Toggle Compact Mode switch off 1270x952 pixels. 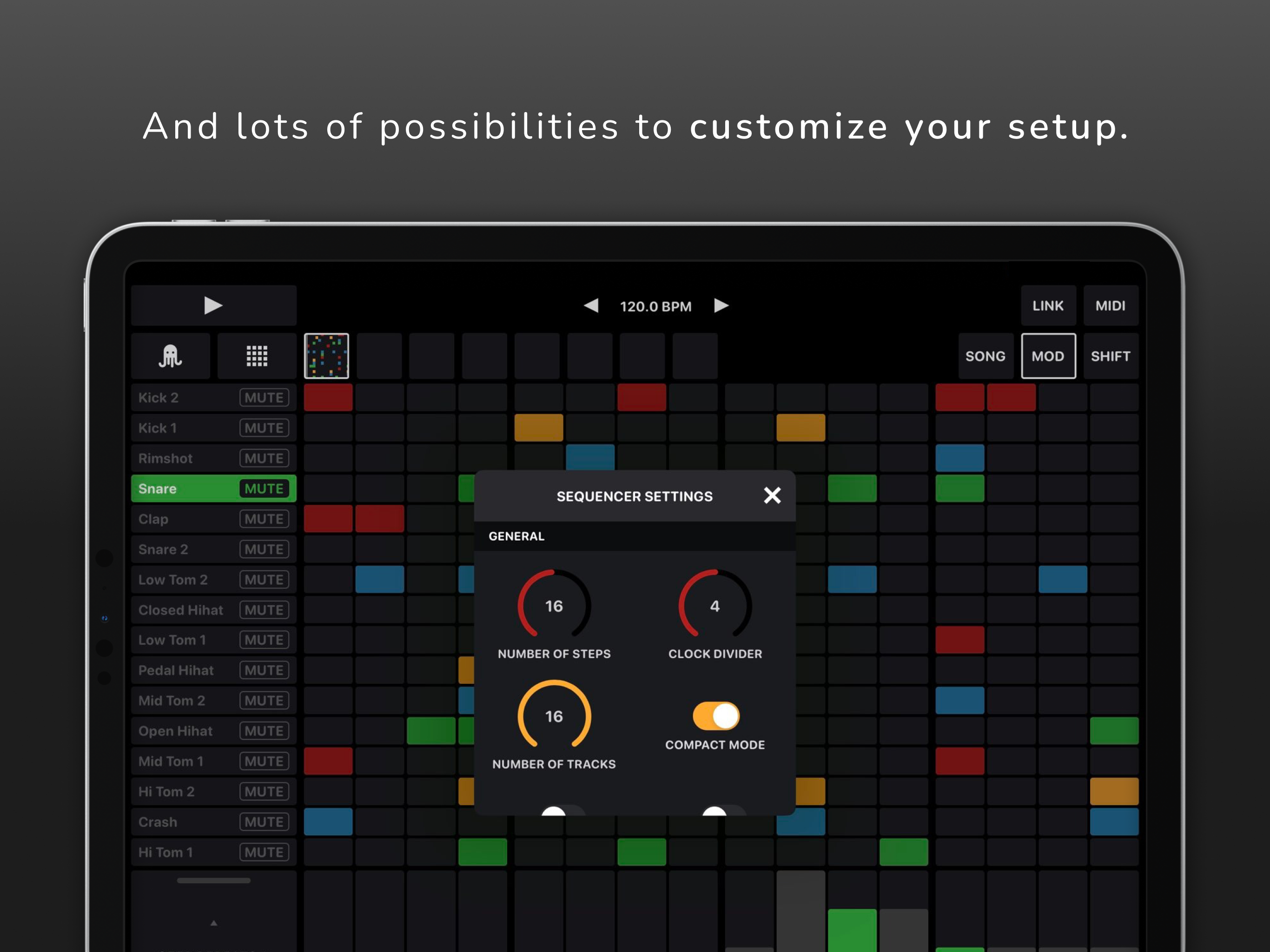(716, 716)
